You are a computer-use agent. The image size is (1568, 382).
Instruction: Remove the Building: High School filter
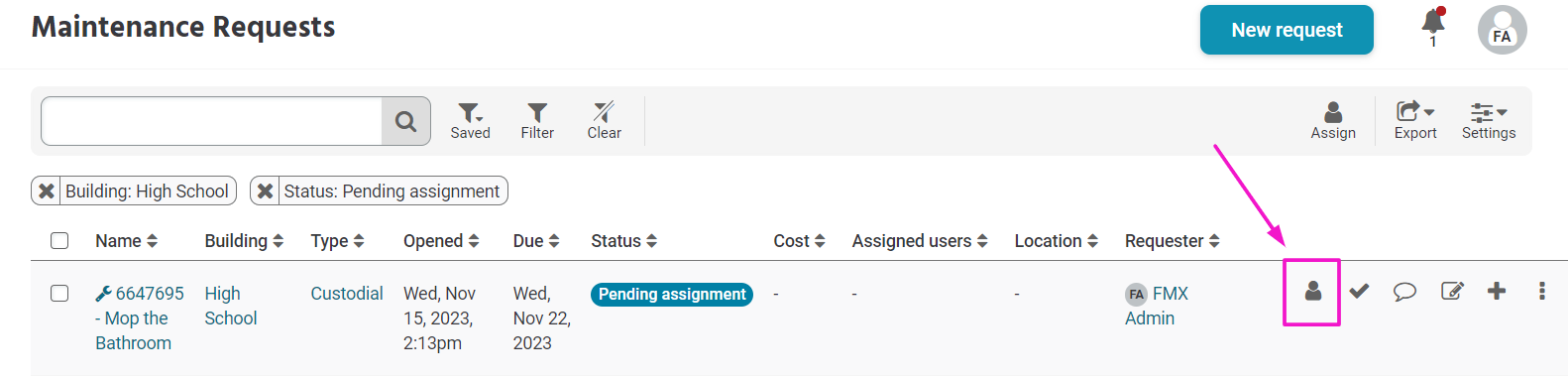tap(46, 191)
